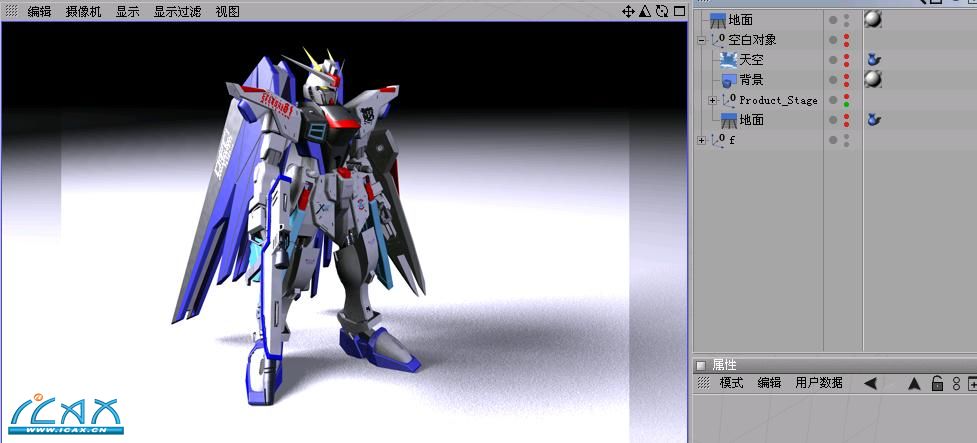Toggle red editor visibility dot of Product_Stage
This screenshot has width=977, height=443.
[846, 97]
